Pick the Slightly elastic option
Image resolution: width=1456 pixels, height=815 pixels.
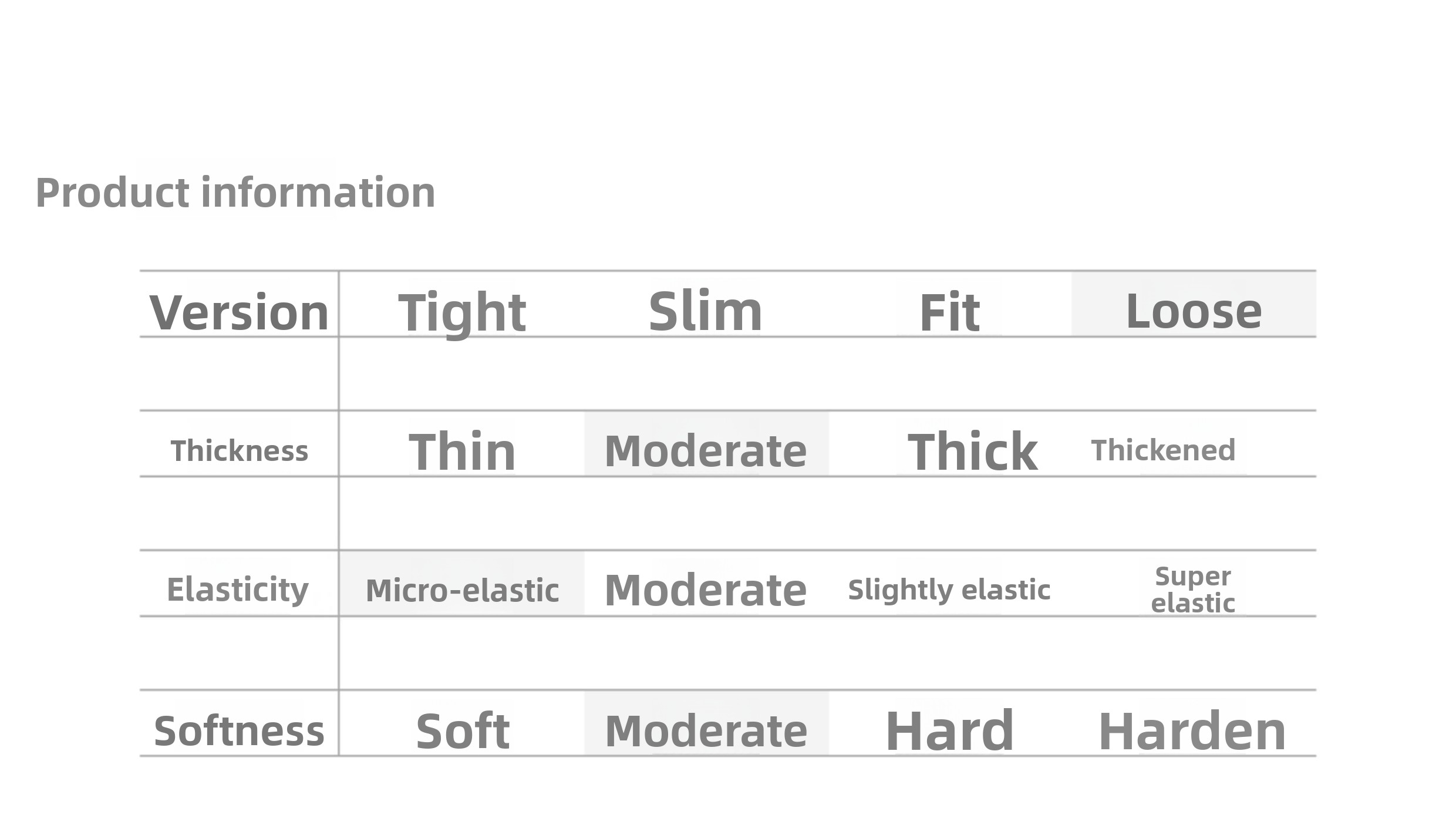[x=949, y=590]
